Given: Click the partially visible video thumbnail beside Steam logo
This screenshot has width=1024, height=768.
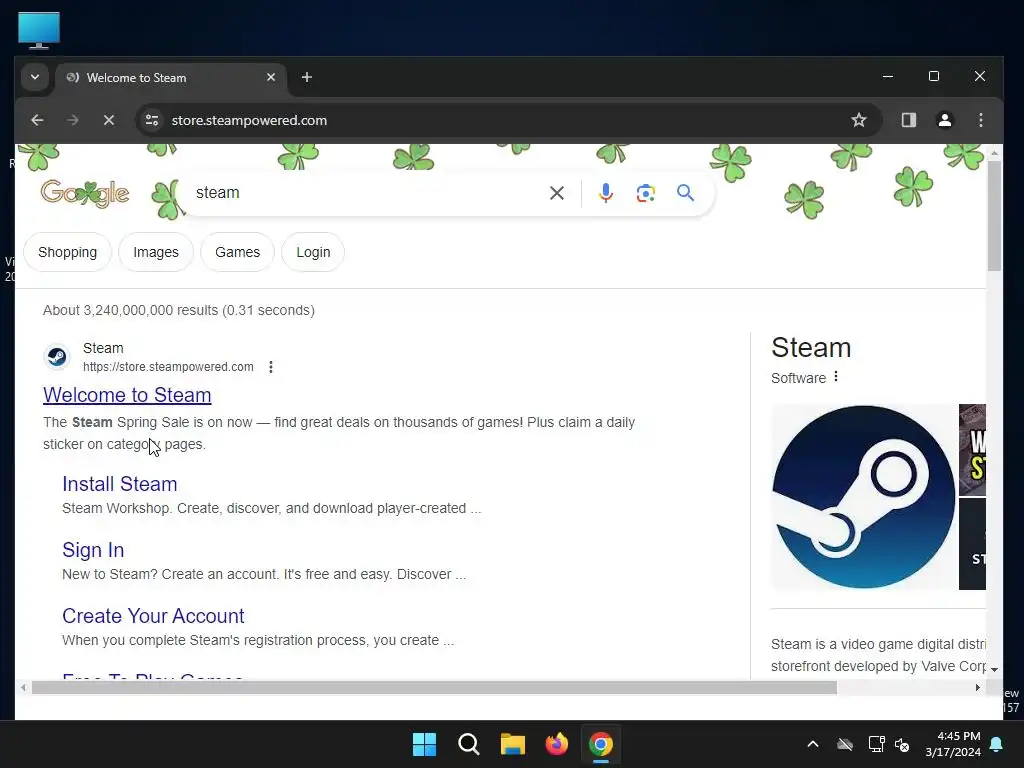Looking at the screenshot, I should point(972,451).
